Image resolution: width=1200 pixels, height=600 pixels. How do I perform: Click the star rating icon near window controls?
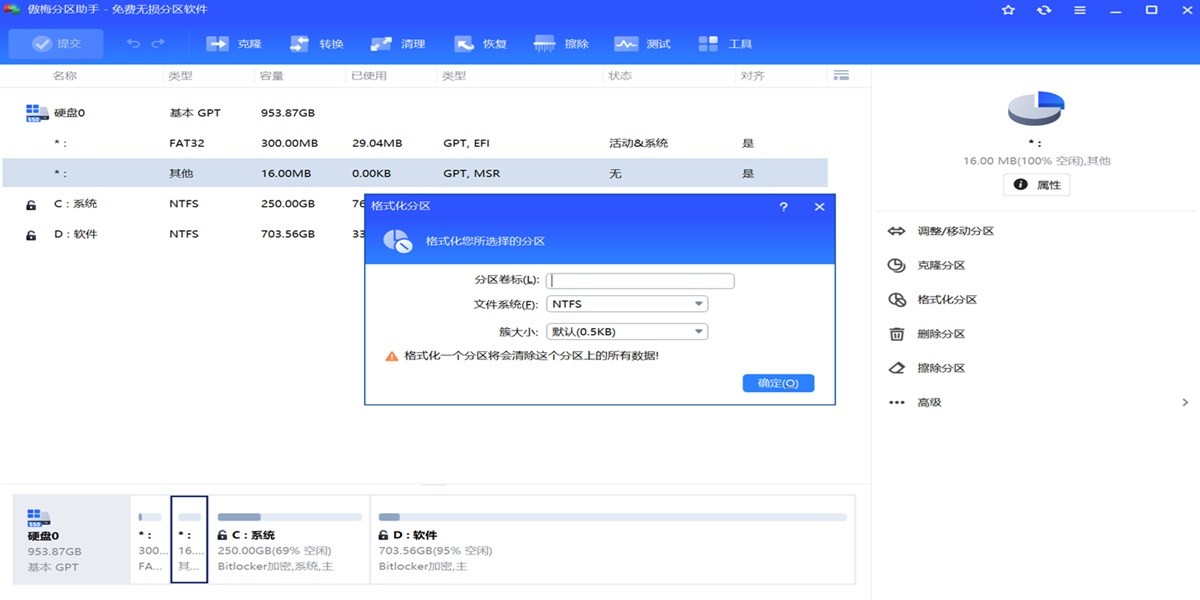tap(1007, 11)
